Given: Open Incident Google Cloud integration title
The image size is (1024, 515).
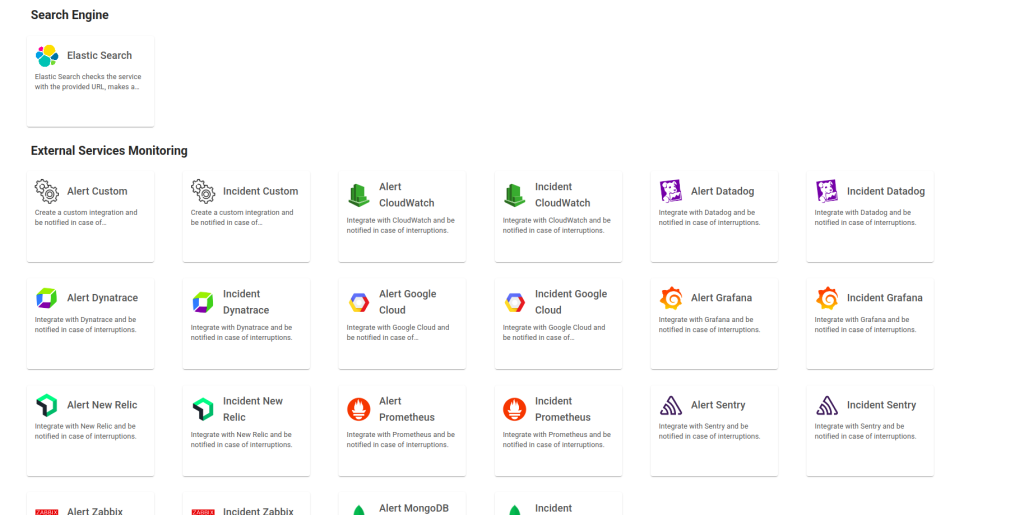Looking at the screenshot, I should tap(570, 302).
